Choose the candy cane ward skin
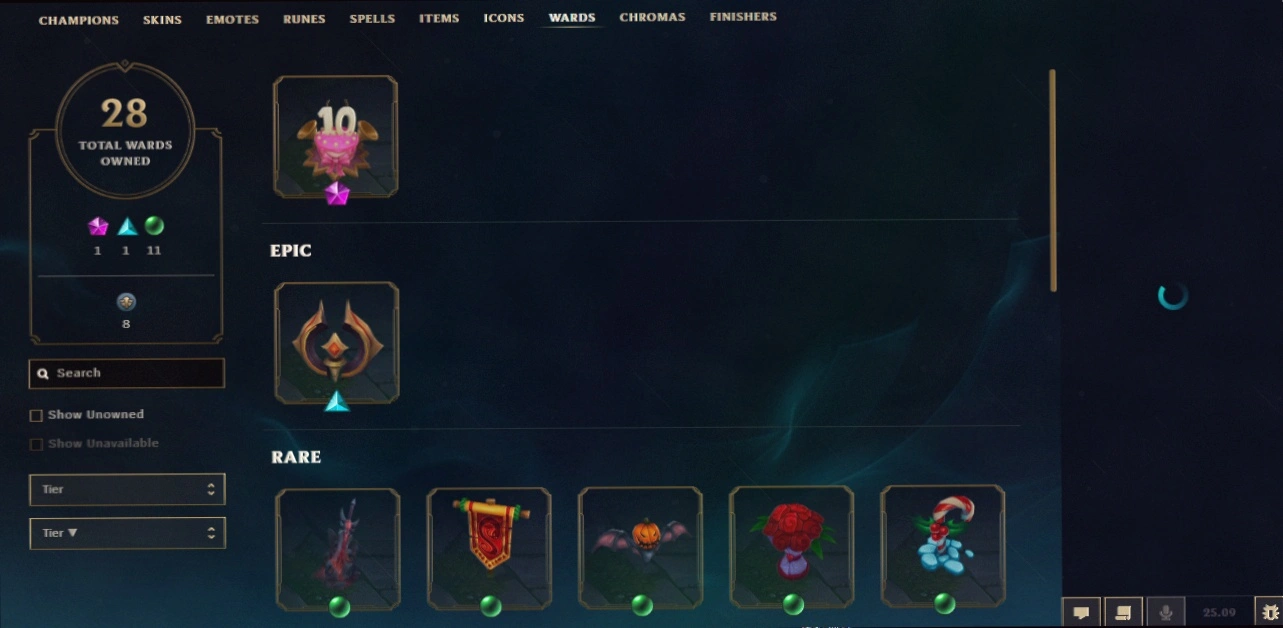1283x628 pixels. coord(942,548)
